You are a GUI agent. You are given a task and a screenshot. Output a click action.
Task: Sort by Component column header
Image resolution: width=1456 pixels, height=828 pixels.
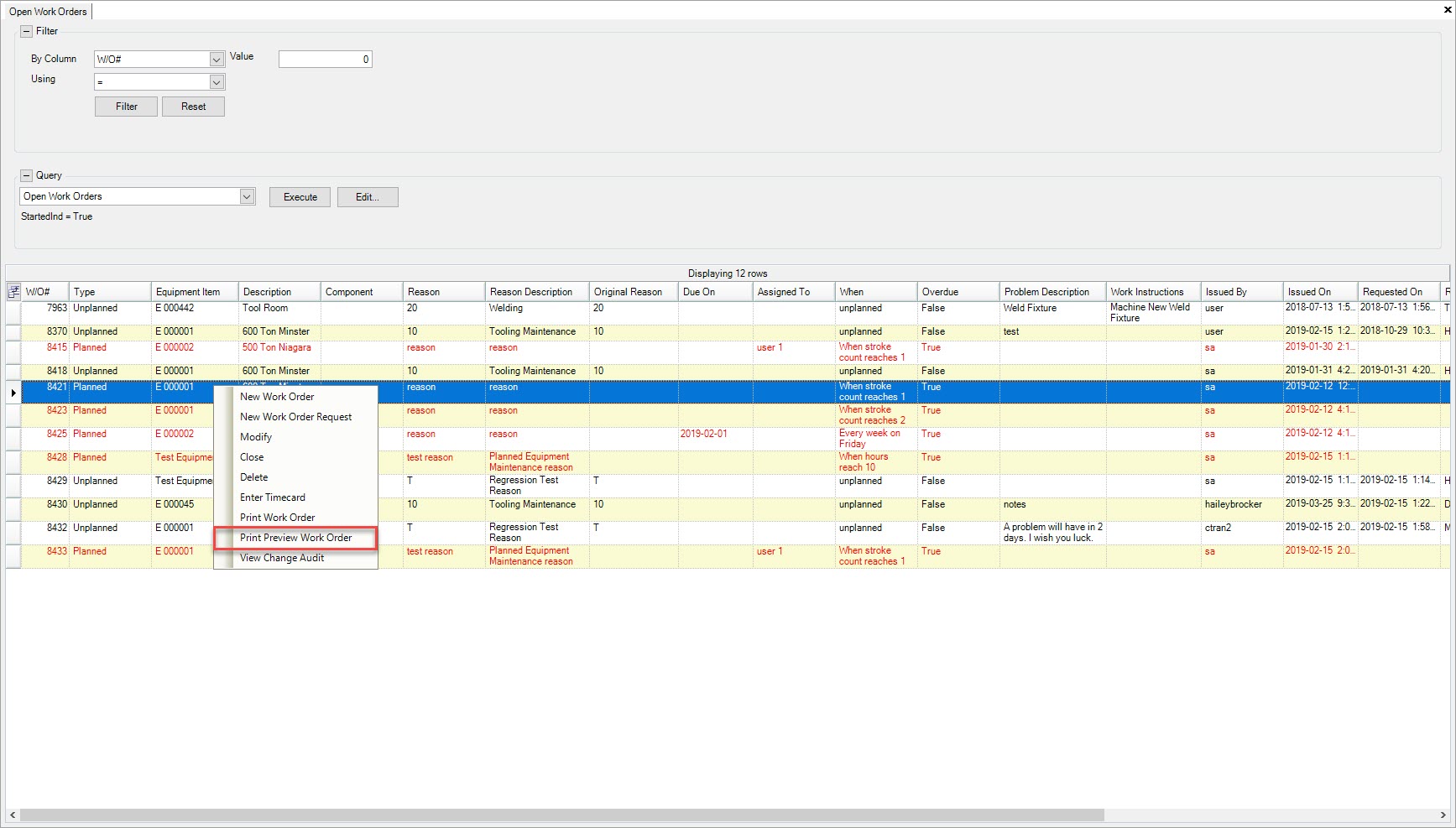coord(362,292)
